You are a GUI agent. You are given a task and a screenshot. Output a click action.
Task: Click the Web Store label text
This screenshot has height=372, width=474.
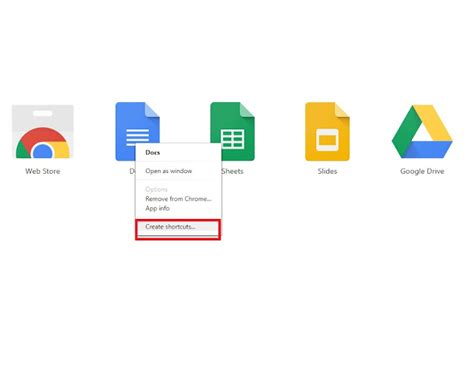point(43,171)
